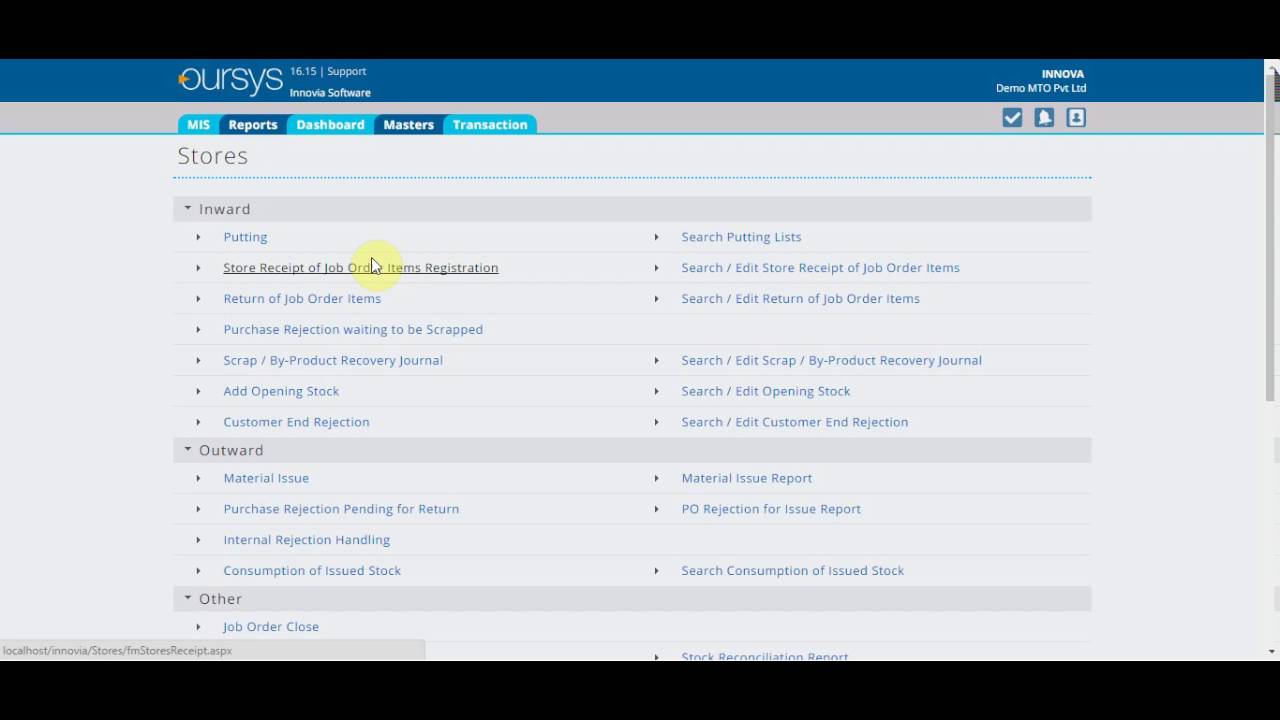The width and height of the screenshot is (1280, 720).
Task: Open the Job Order Close link
Action: coord(271,627)
